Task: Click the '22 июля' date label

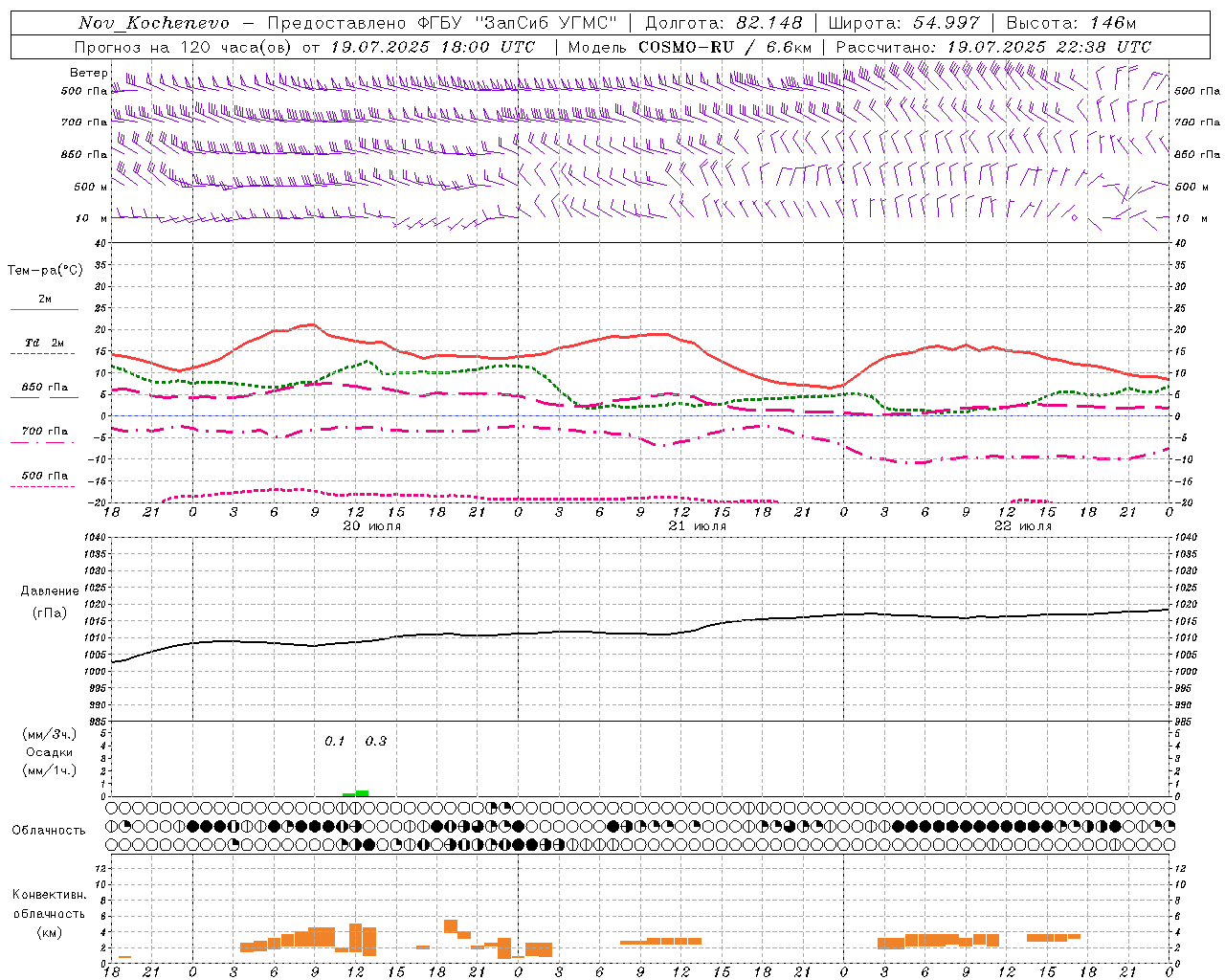Action: click(1023, 526)
